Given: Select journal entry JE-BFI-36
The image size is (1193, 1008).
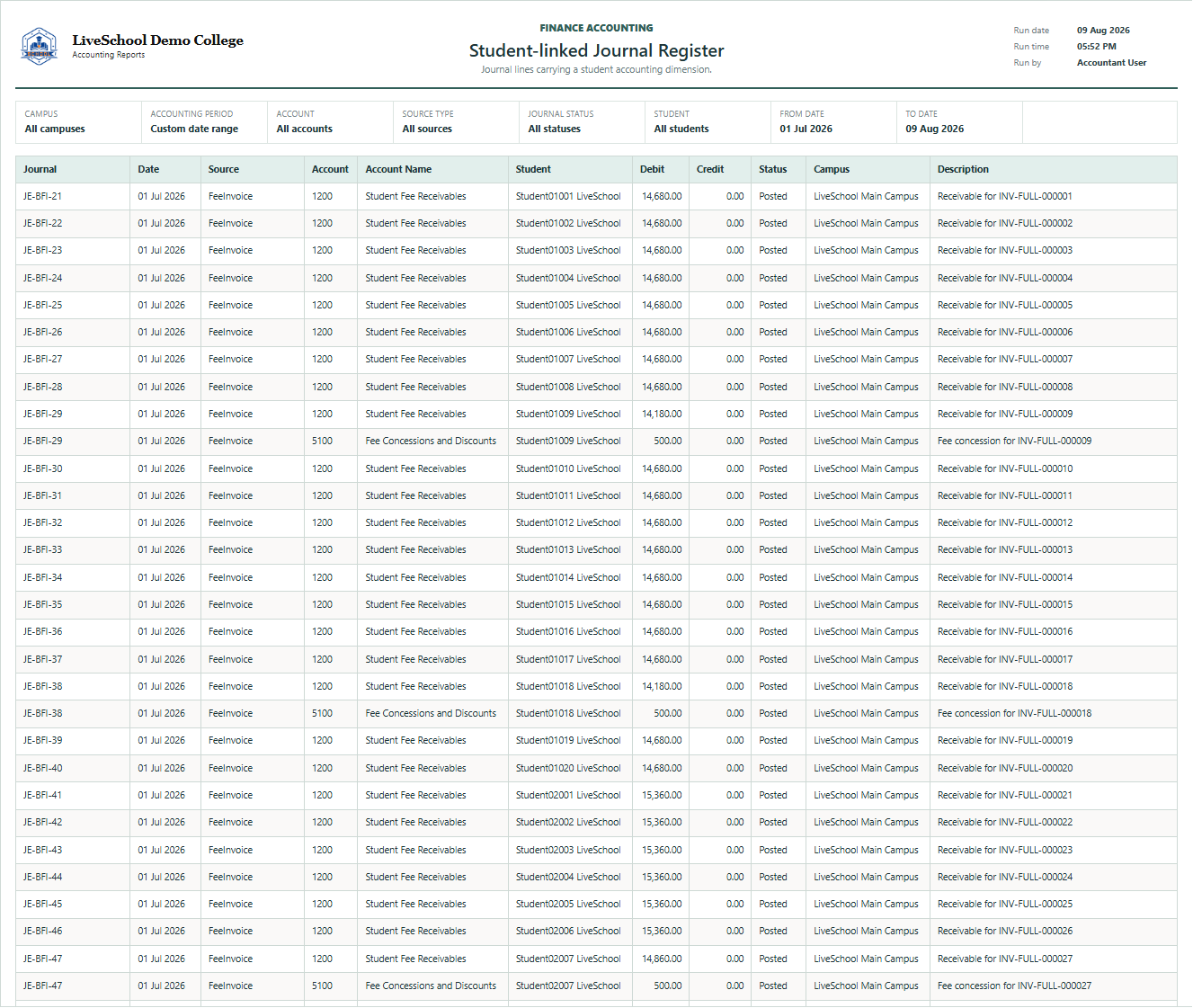Looking at the screenshot, I should tap(43, 631).
